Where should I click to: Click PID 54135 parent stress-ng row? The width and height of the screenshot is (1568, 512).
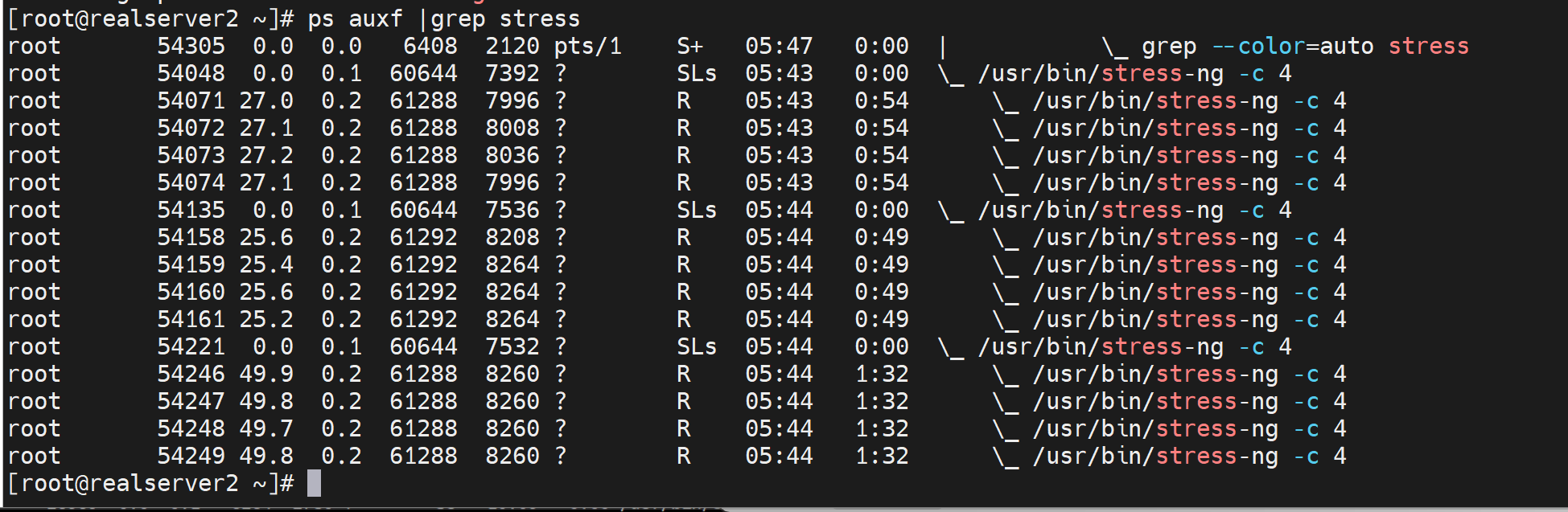click(191, 210)
